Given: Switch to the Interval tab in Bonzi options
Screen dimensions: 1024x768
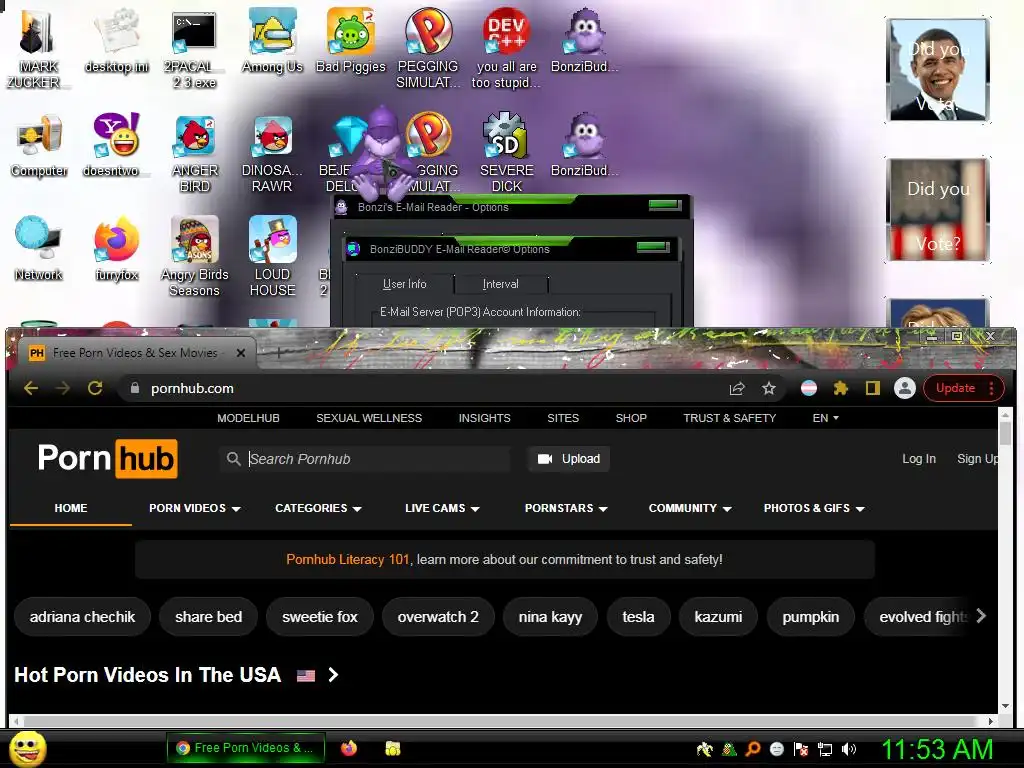Looking at the screenshot, I should pyautogui.click(x=500, y=284).
